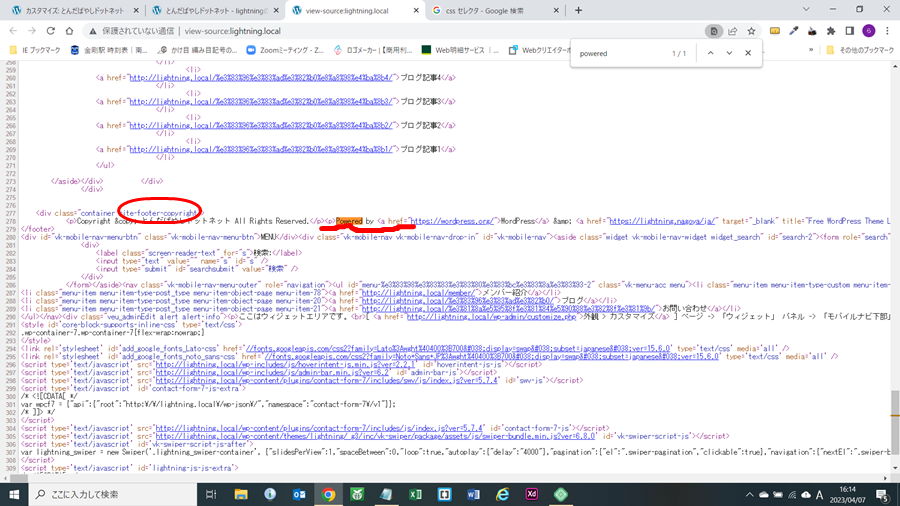Open a new browser tab
The width and height of the screenshot is (900, 506).
pyautogui.click(x=578, y=10)
